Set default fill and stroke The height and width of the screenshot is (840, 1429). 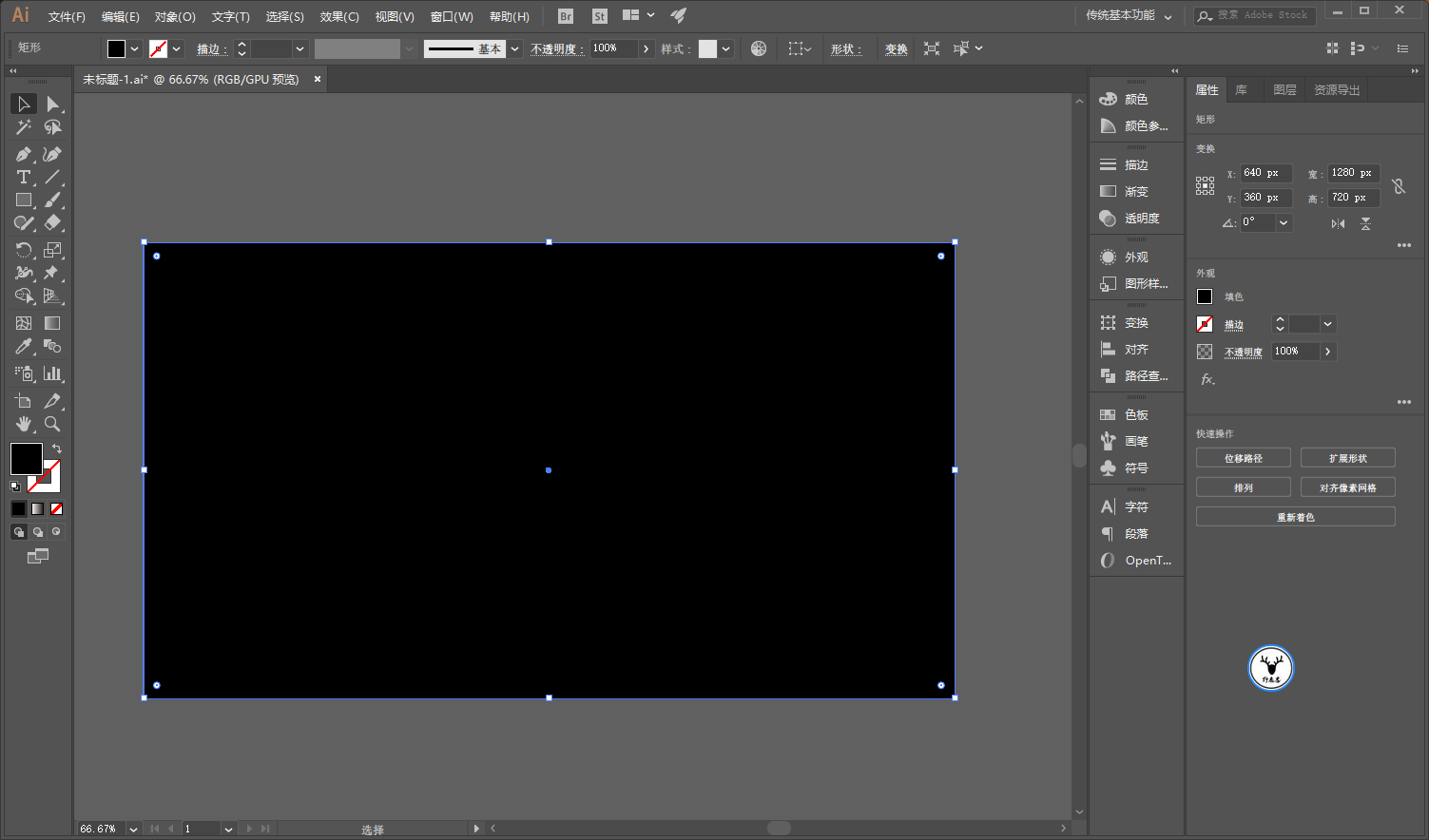coord(15,487)
